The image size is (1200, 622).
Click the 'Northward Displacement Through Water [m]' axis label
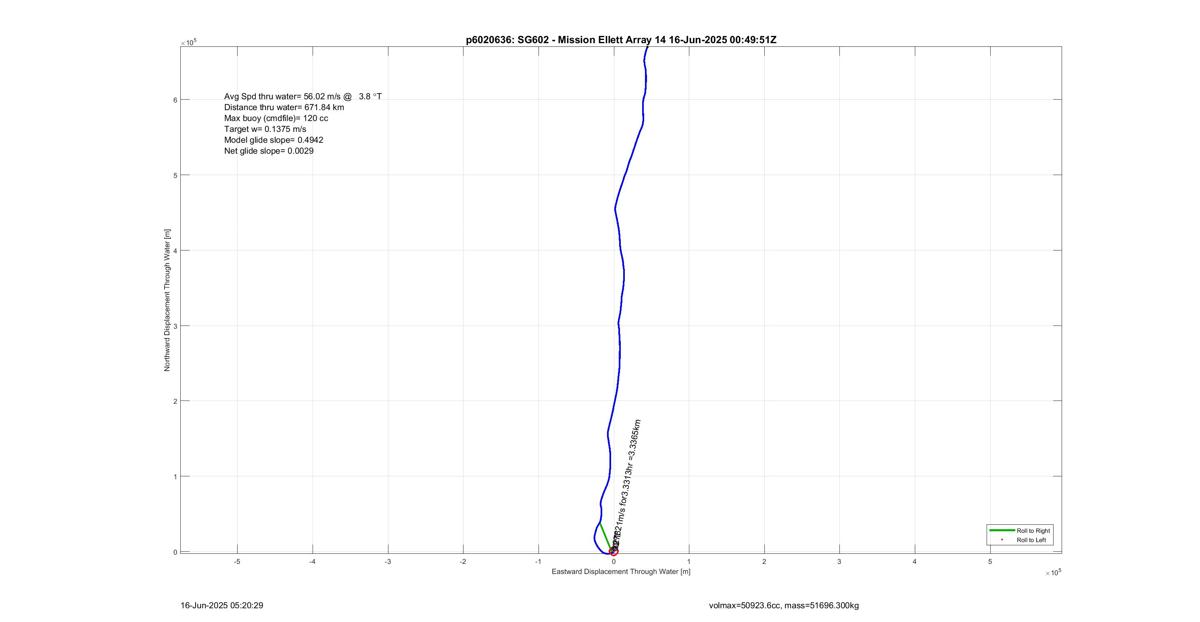pos(167,298)
